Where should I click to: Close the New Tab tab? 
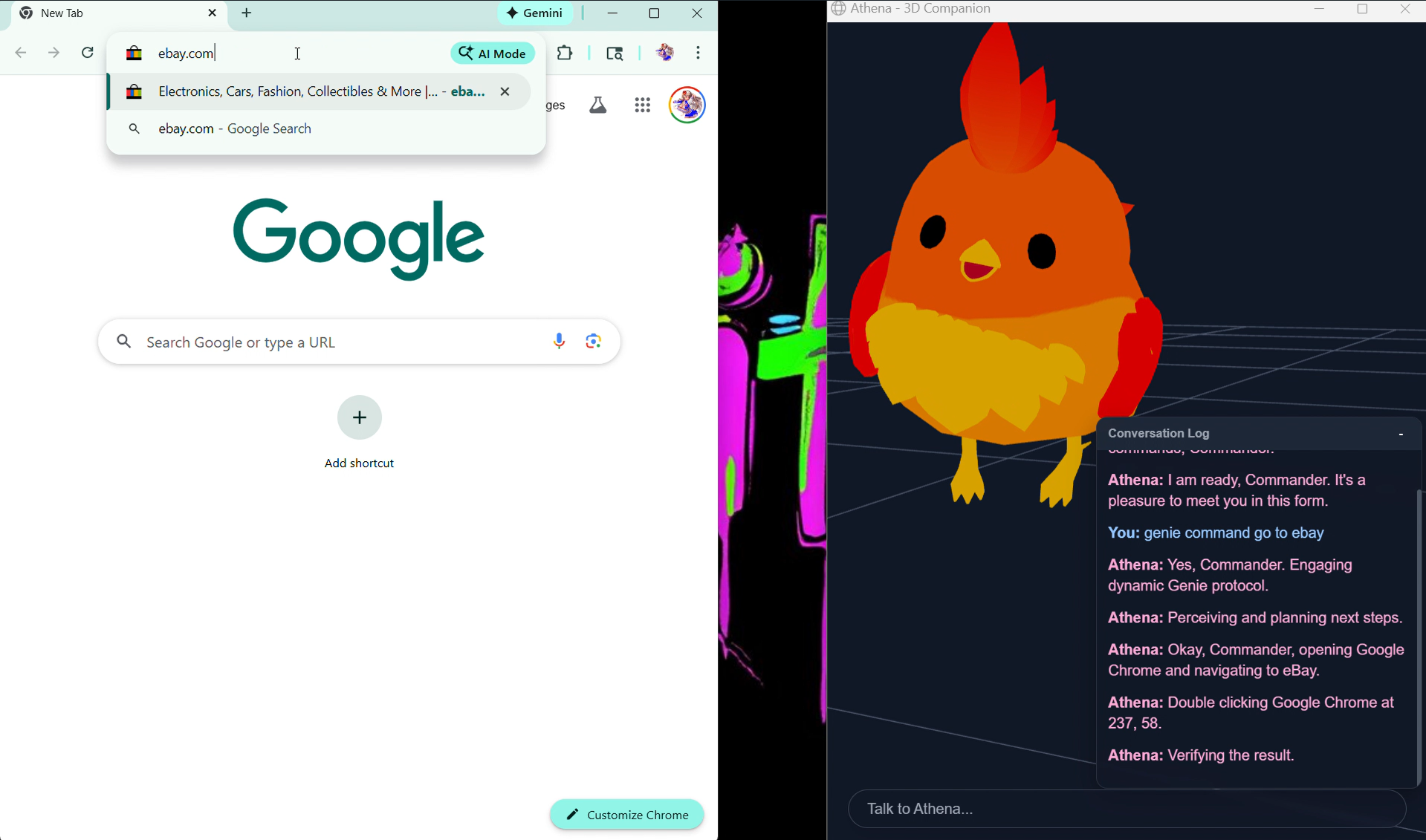click(x=213, y=13)
